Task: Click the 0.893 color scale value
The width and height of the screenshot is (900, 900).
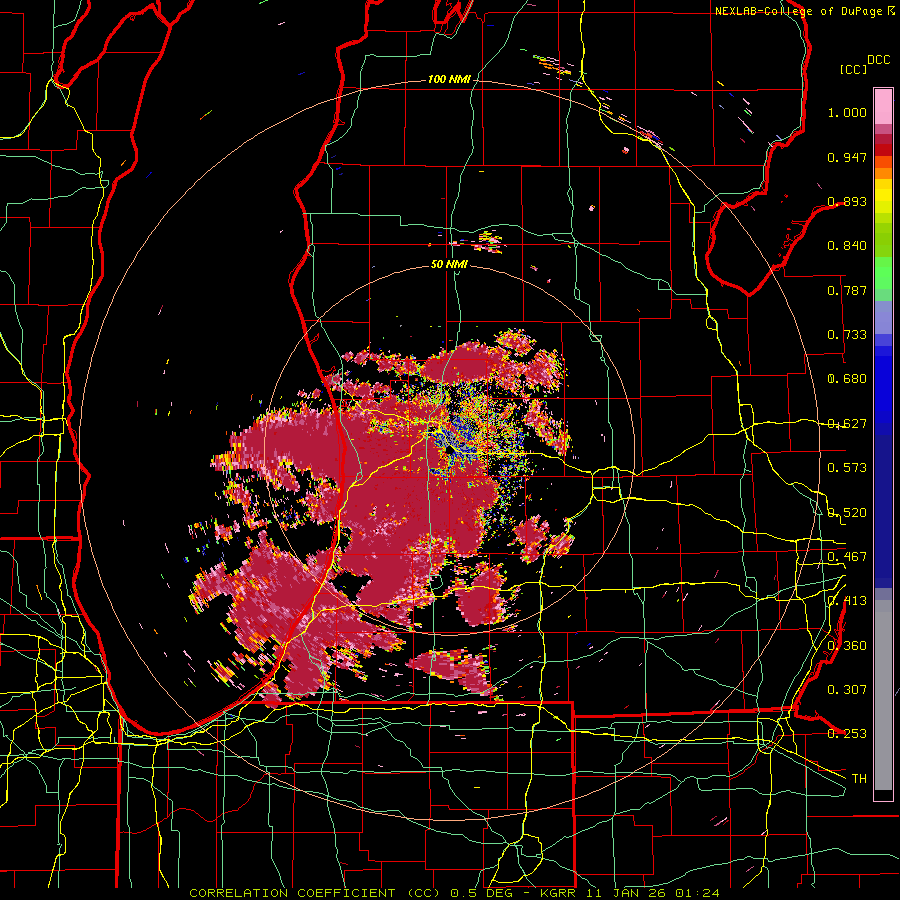Action: point(847,201)
